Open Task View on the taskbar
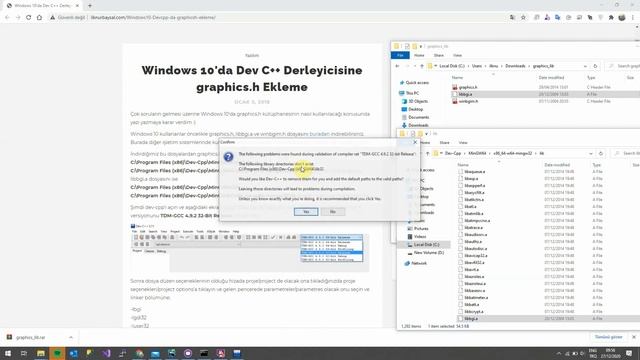Screen dimensions: 640x360 [x=24, y=353]
